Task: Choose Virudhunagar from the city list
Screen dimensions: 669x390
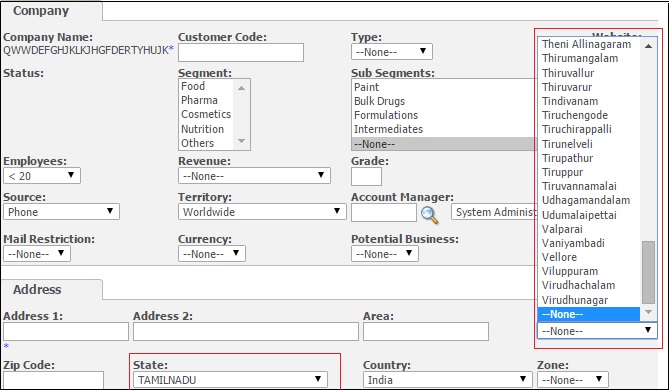Action: tap(589, 300)
